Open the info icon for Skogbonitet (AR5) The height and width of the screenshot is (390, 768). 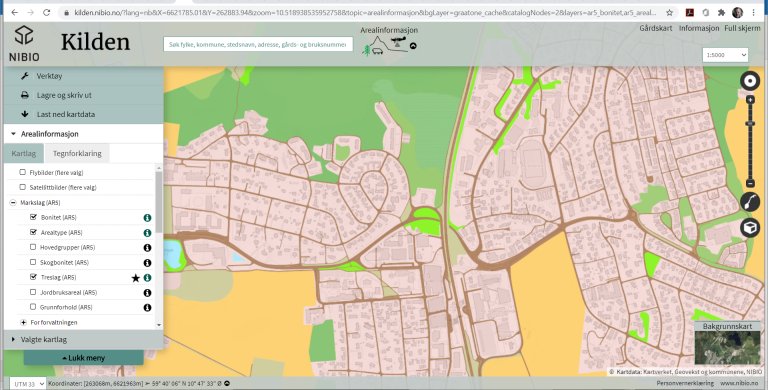click(x=147, y=263)
